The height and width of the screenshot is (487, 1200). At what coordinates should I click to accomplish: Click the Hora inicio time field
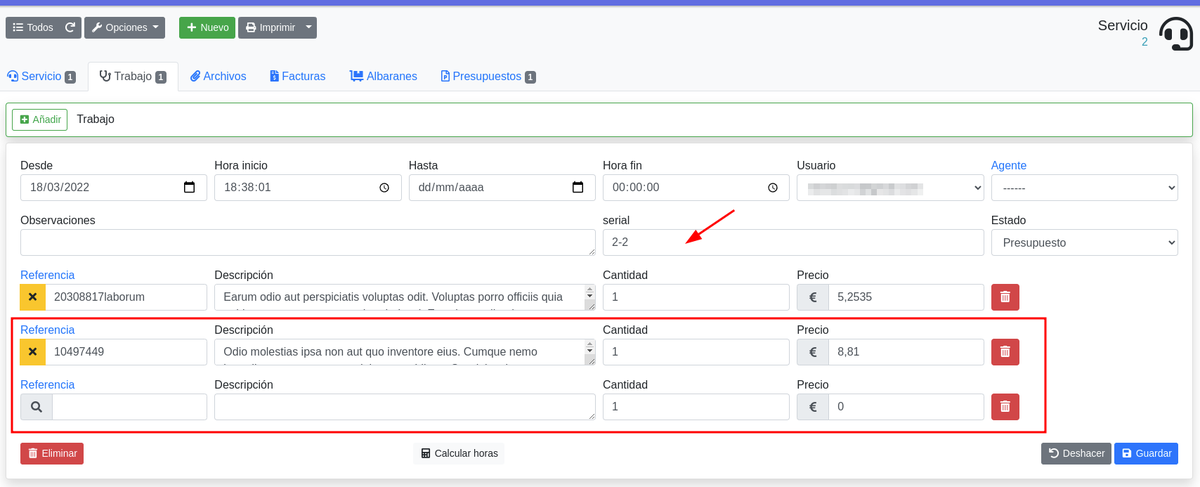coord(307,187)
